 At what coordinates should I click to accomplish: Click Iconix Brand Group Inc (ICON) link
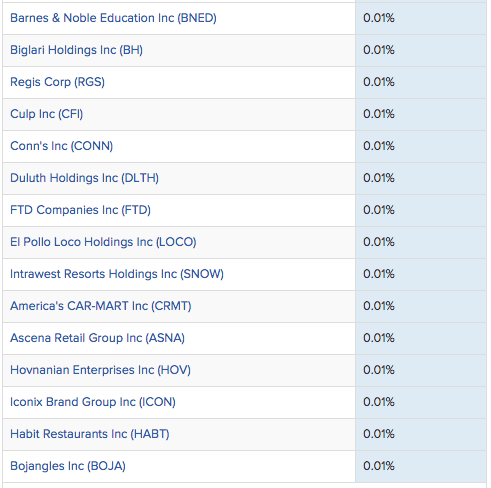tap(93, 402)
